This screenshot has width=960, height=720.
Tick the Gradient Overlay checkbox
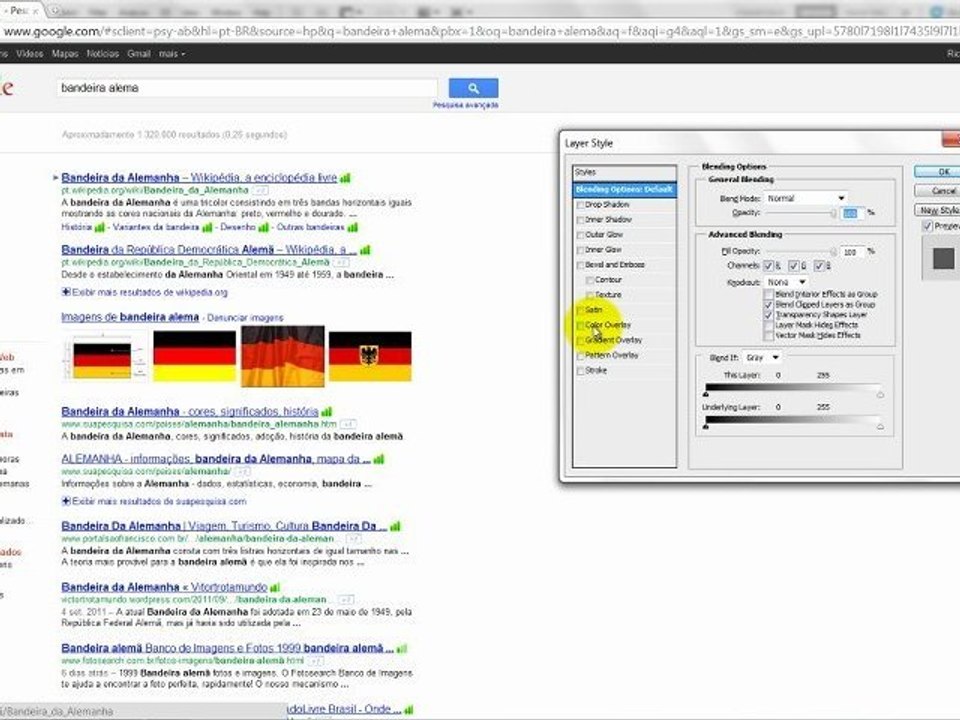tap(580, 340)
